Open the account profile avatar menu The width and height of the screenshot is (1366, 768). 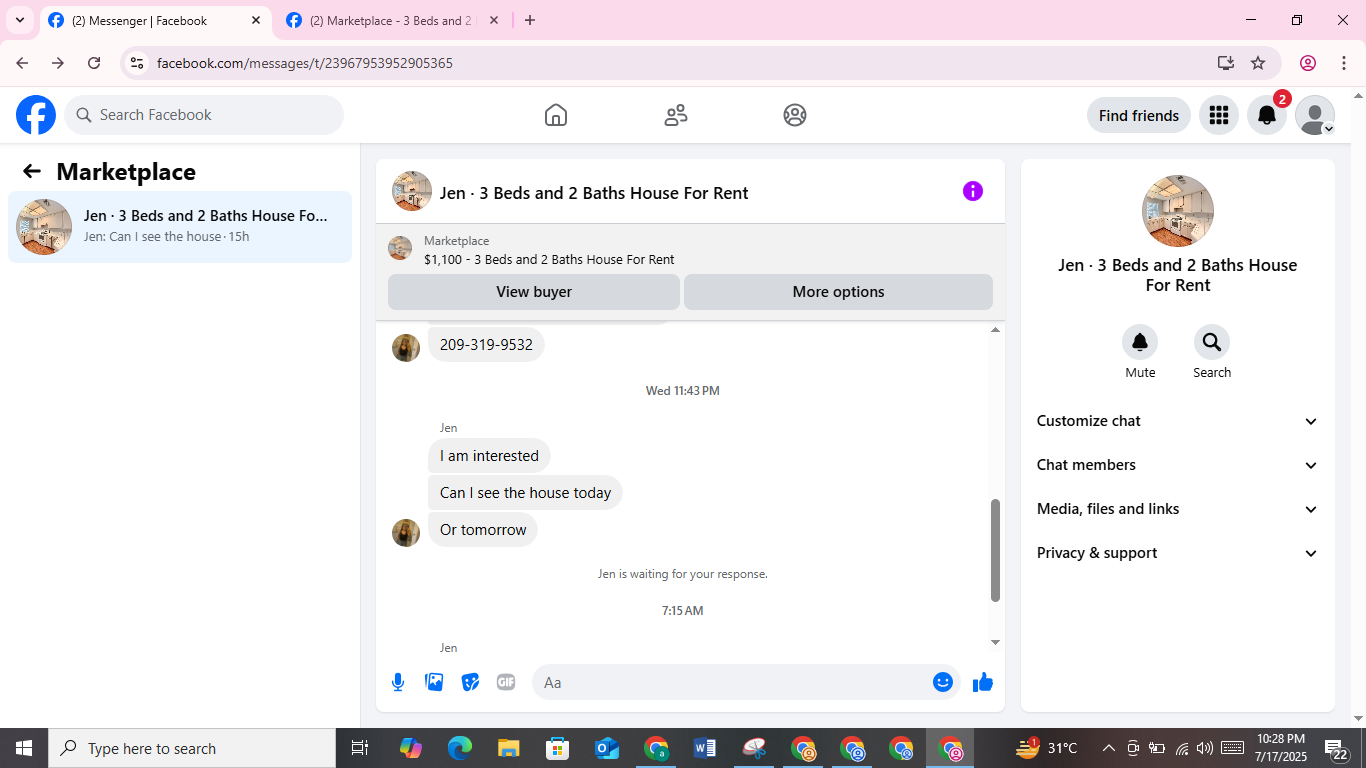pyautogui.click(x=1315, y=115)
